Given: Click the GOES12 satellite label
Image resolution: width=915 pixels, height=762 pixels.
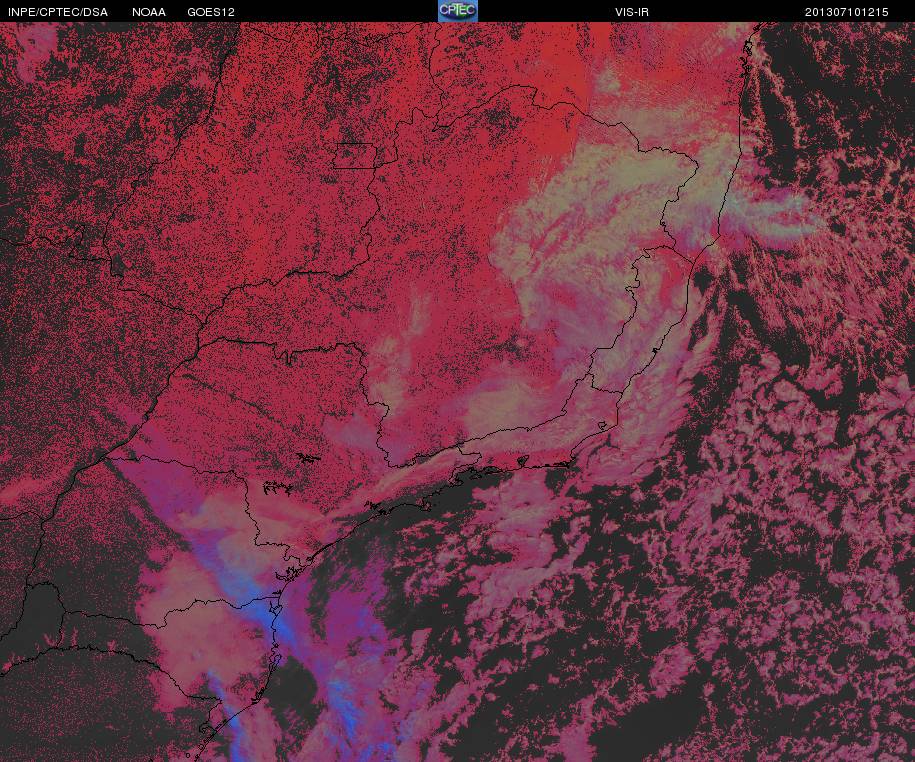Looking at the screenshot, I should pos(211,12).
